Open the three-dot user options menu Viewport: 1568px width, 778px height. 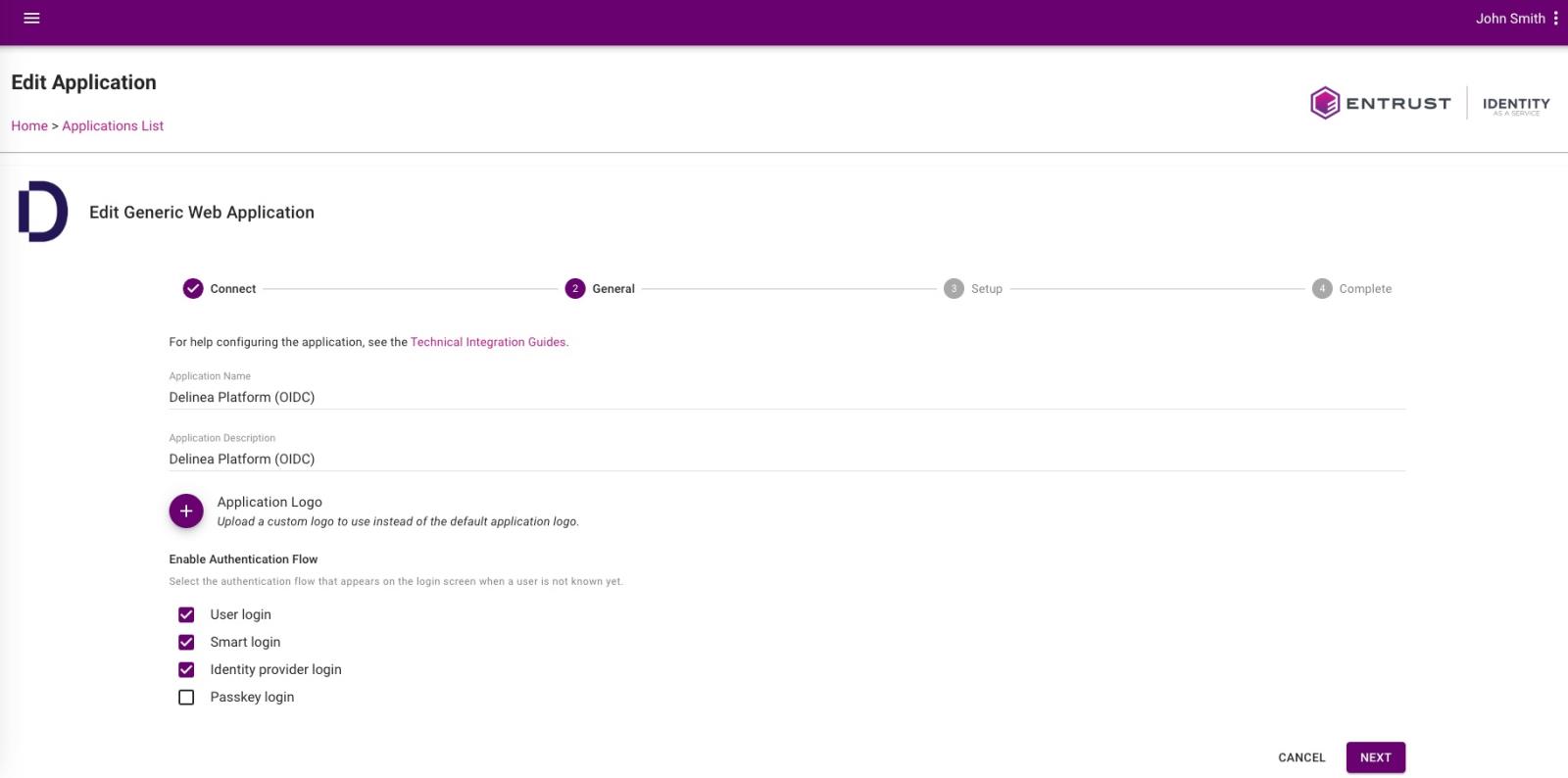[1555, 19]
